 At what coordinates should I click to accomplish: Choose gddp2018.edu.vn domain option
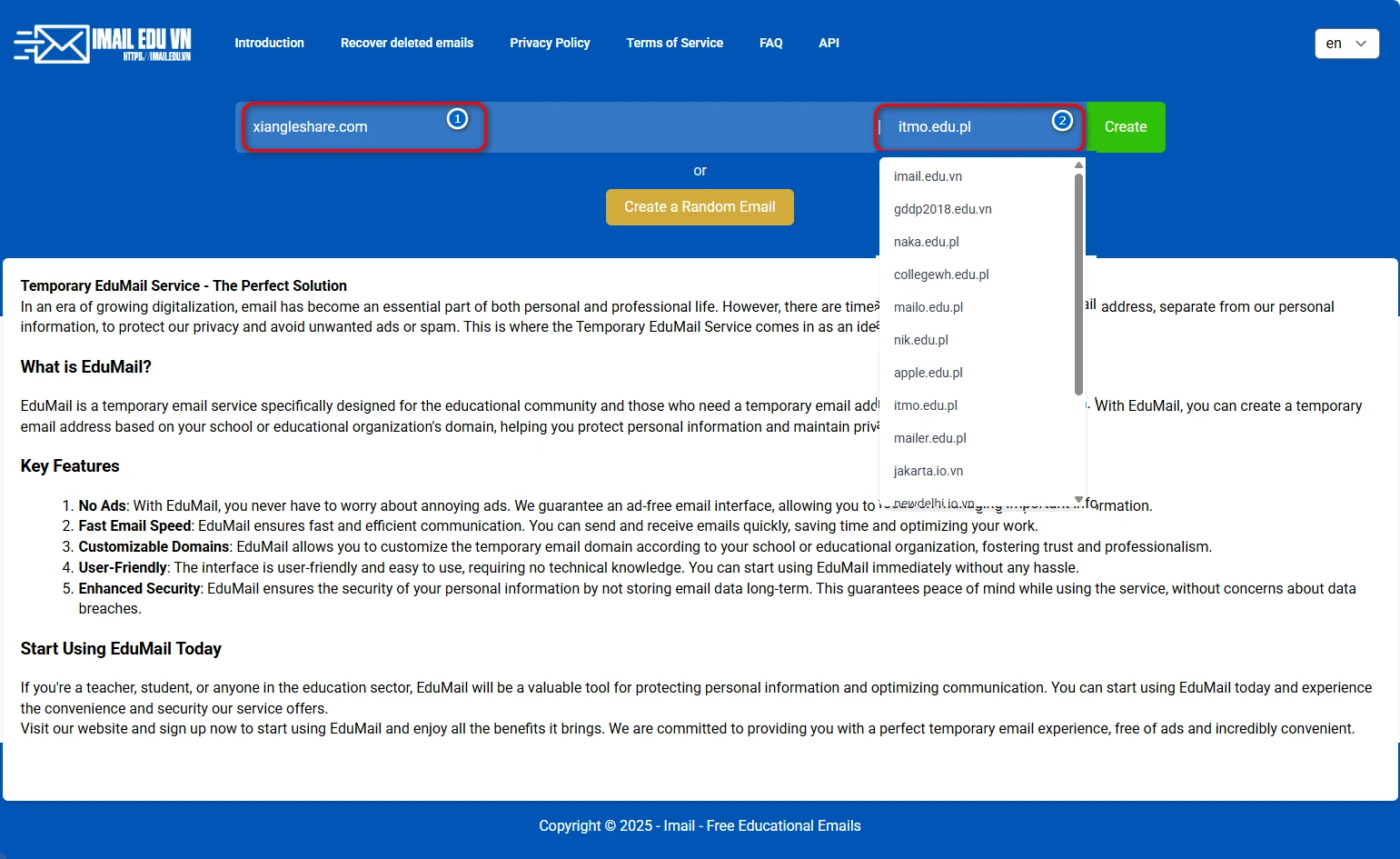click(942, 209)
